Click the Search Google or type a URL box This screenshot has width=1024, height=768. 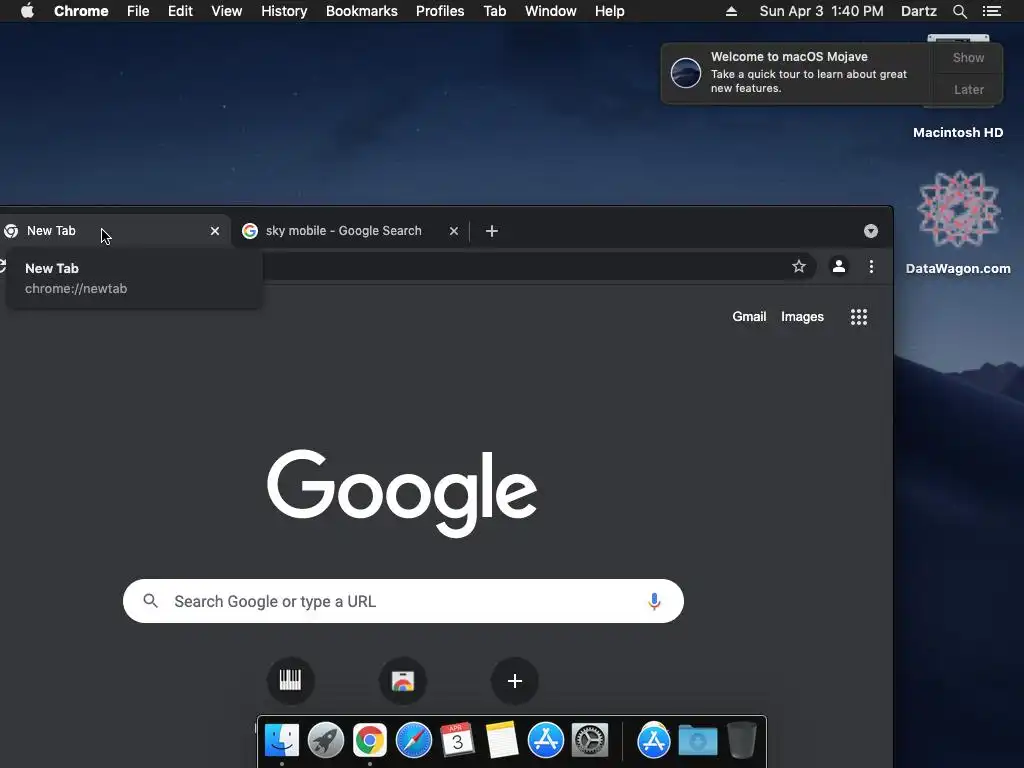coord(403,601)
